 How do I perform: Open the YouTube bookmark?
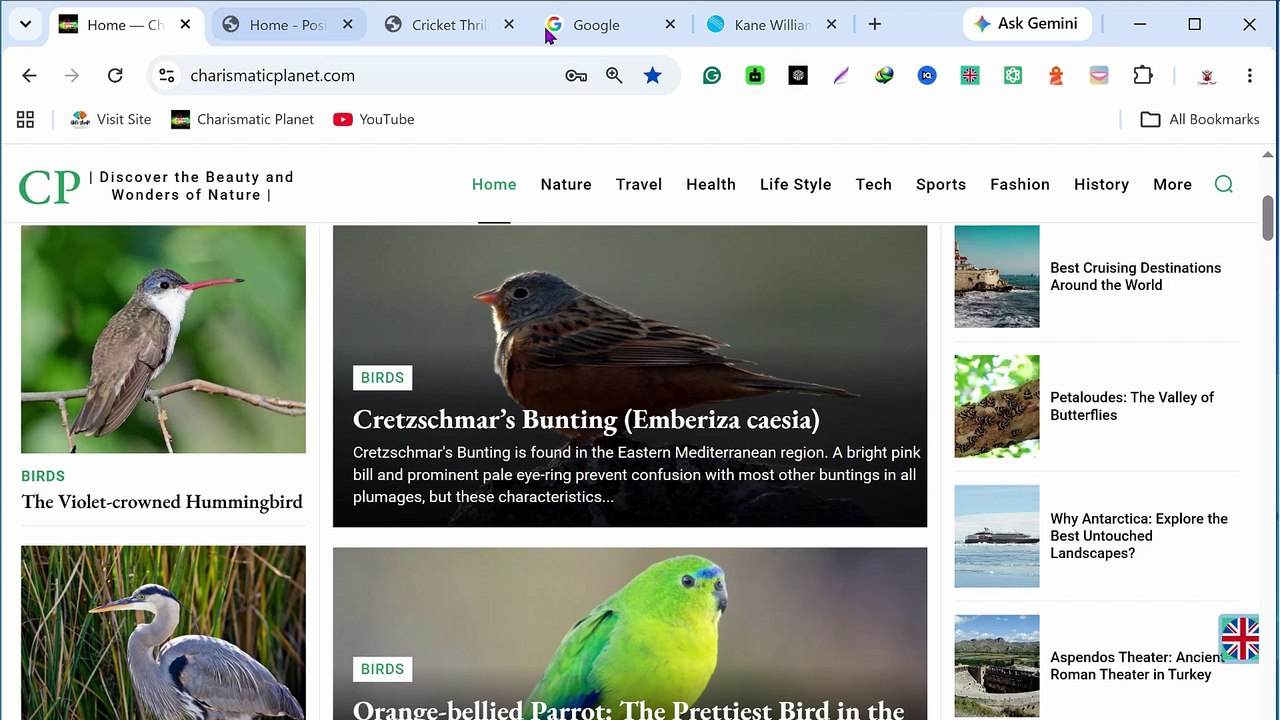pos(374,119)
